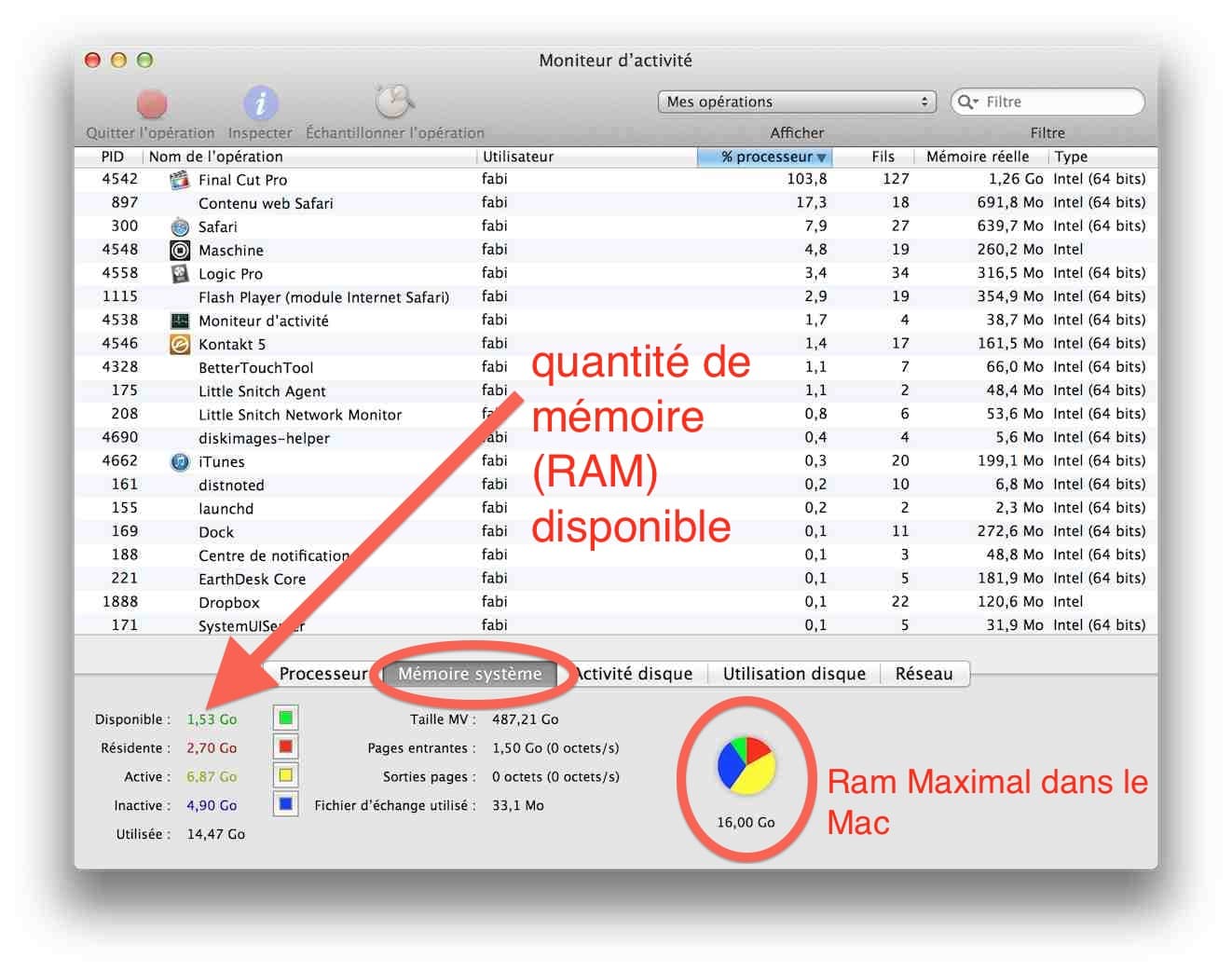
Task: Select the Maschine app icon
Action: (x=180, y=250)
